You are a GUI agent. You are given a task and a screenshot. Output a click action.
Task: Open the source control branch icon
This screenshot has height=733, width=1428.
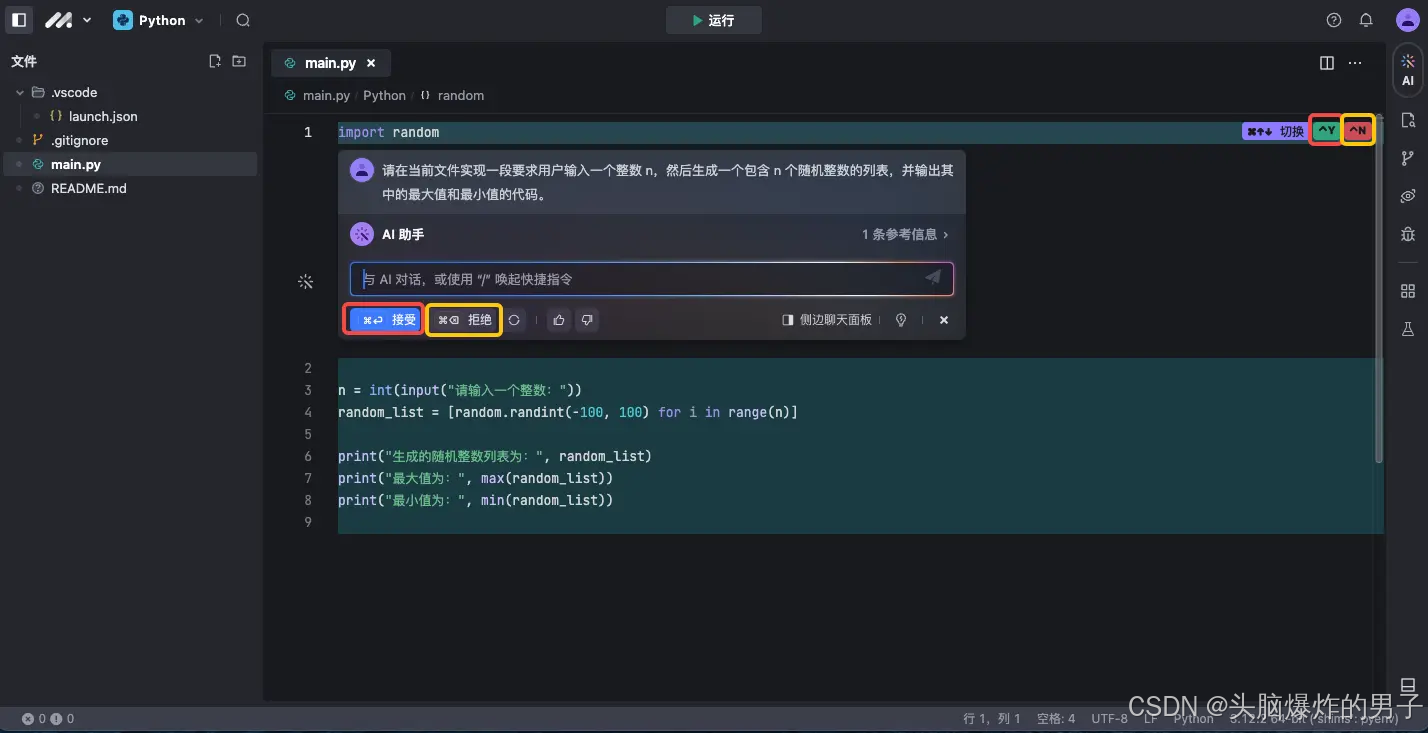click(x=1407, y=157)
